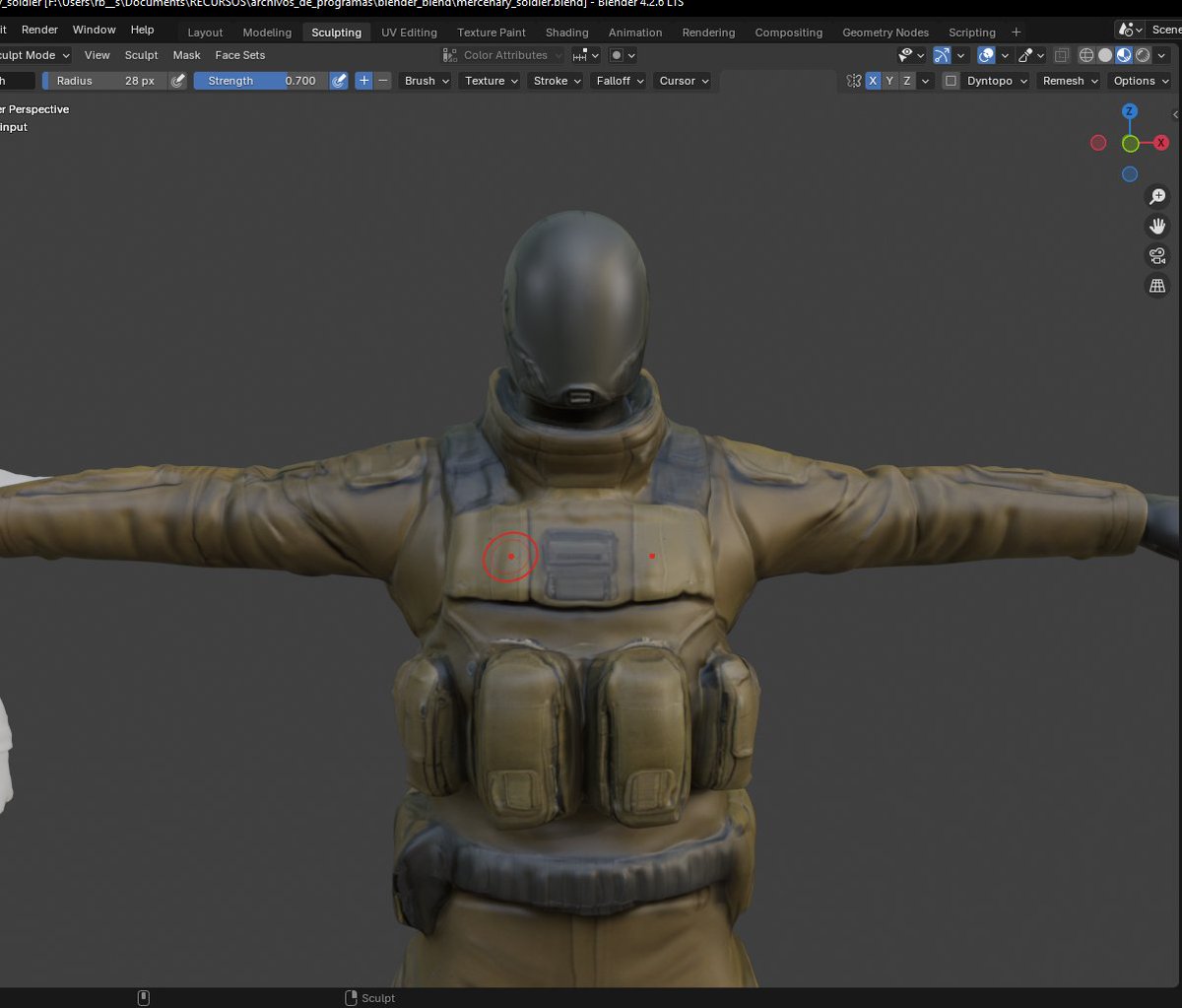The image size is (1182, 1008).
Task: Open the Render menu
Action: point(39,30)
